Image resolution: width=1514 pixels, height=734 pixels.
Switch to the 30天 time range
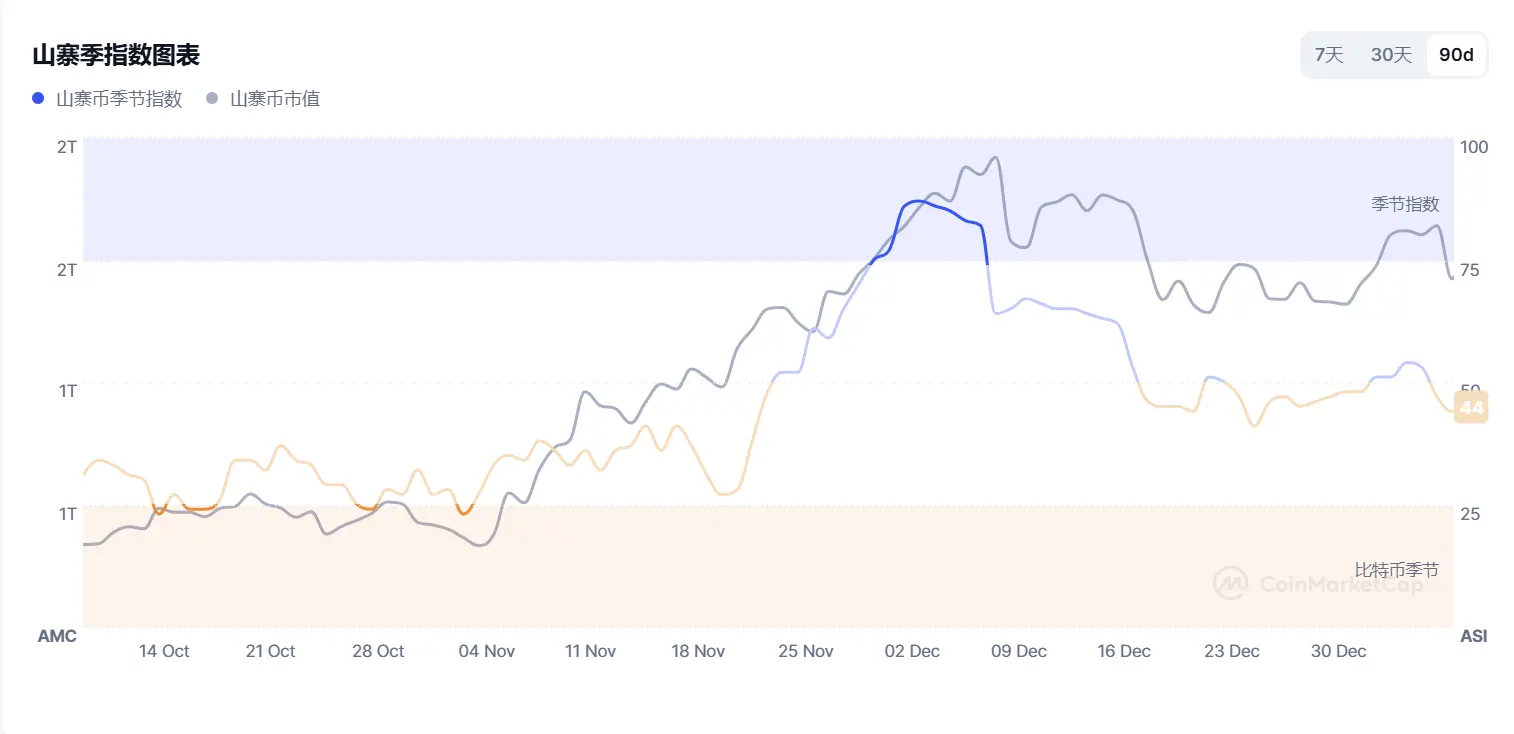point(1391,55)
